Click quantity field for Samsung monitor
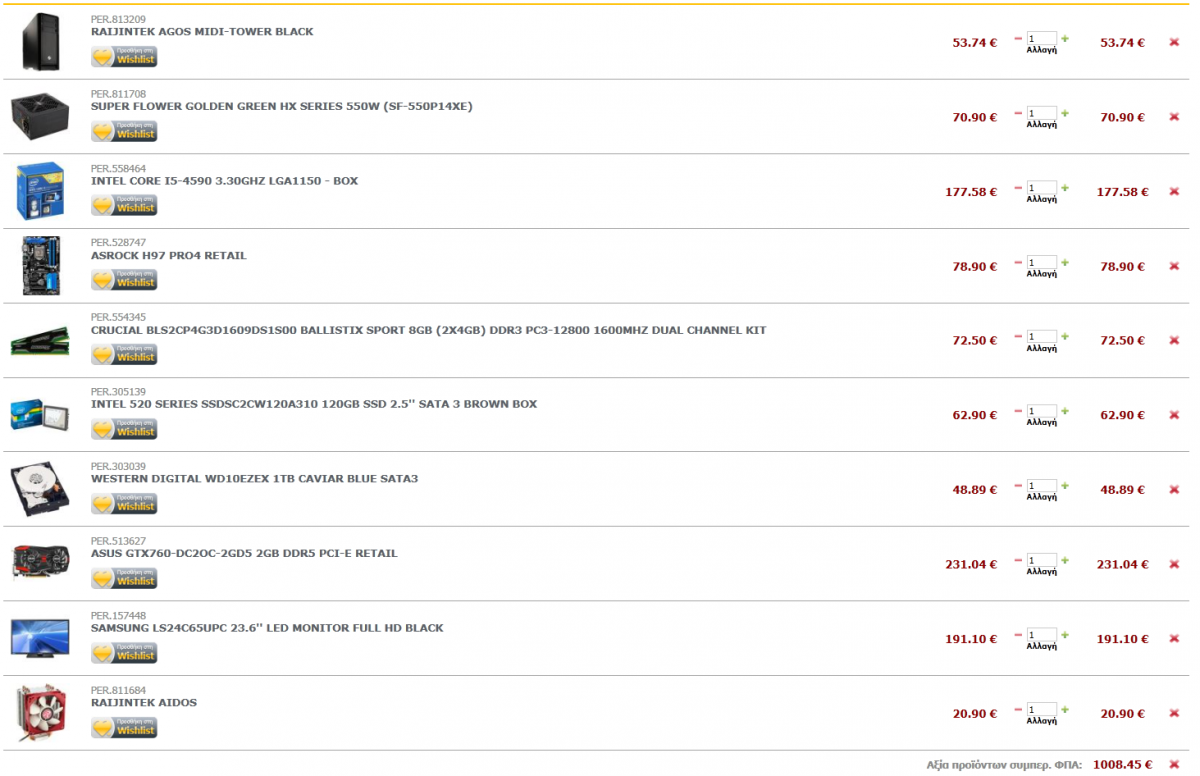1200x776 pixels. coord(1041,634)
